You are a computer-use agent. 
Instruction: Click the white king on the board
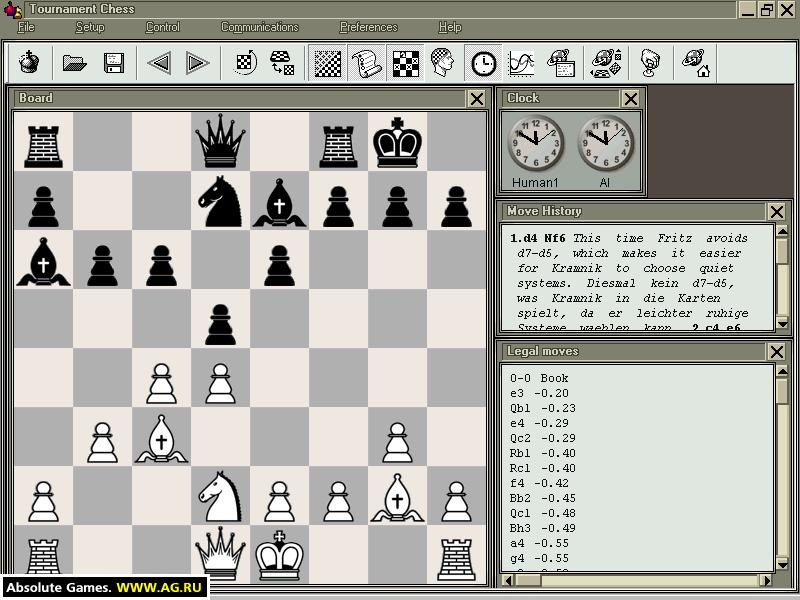(279, 555)
